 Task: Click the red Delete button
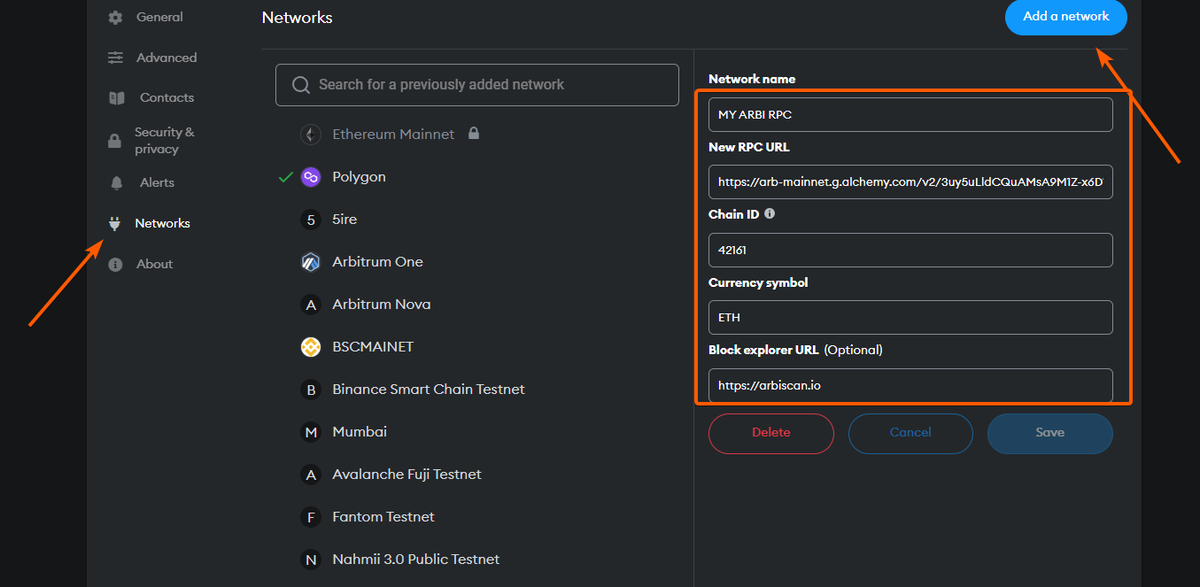pyautogui.click(x=771, y=433)
